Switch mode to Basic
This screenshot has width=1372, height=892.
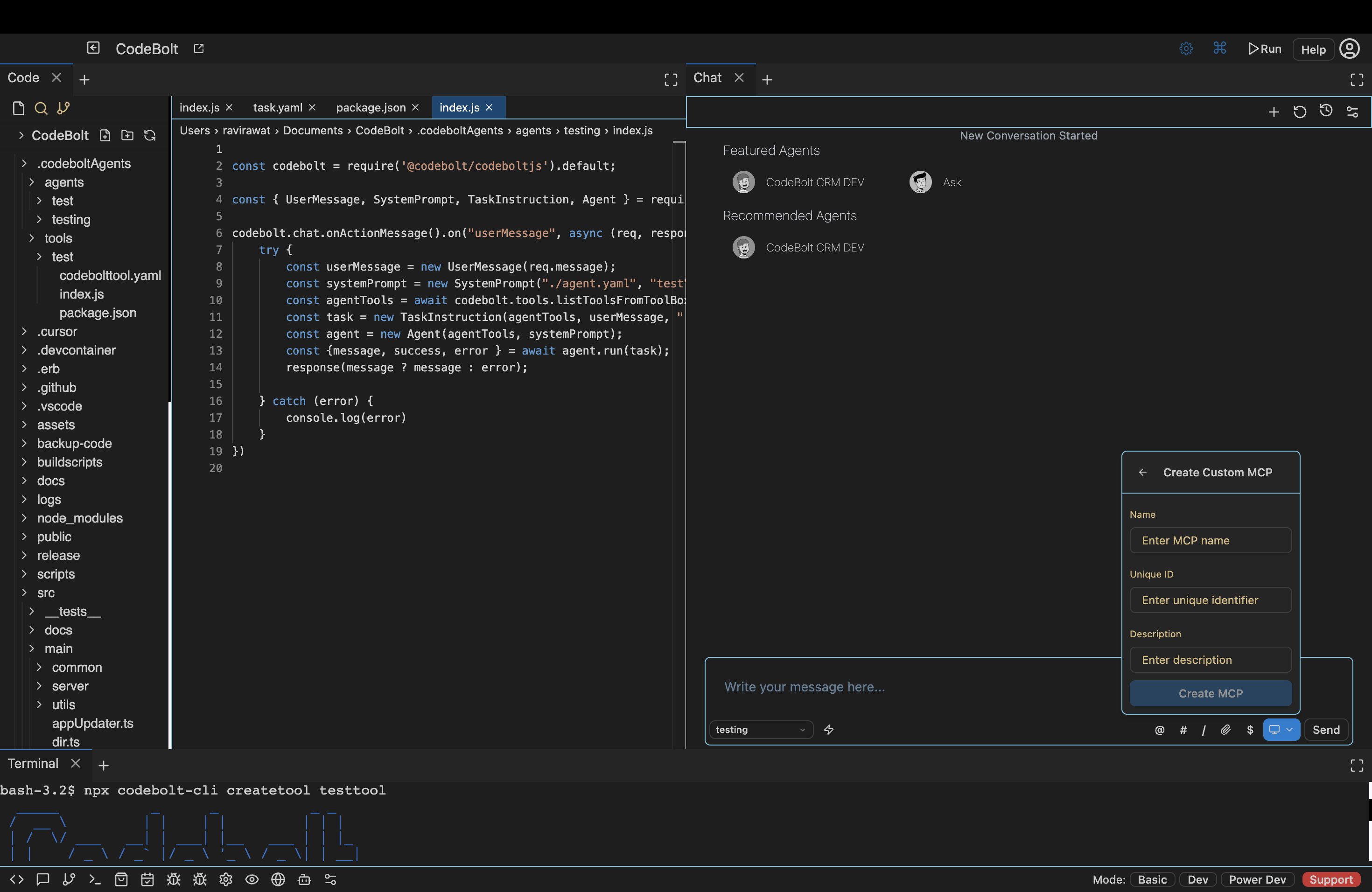1152,879
